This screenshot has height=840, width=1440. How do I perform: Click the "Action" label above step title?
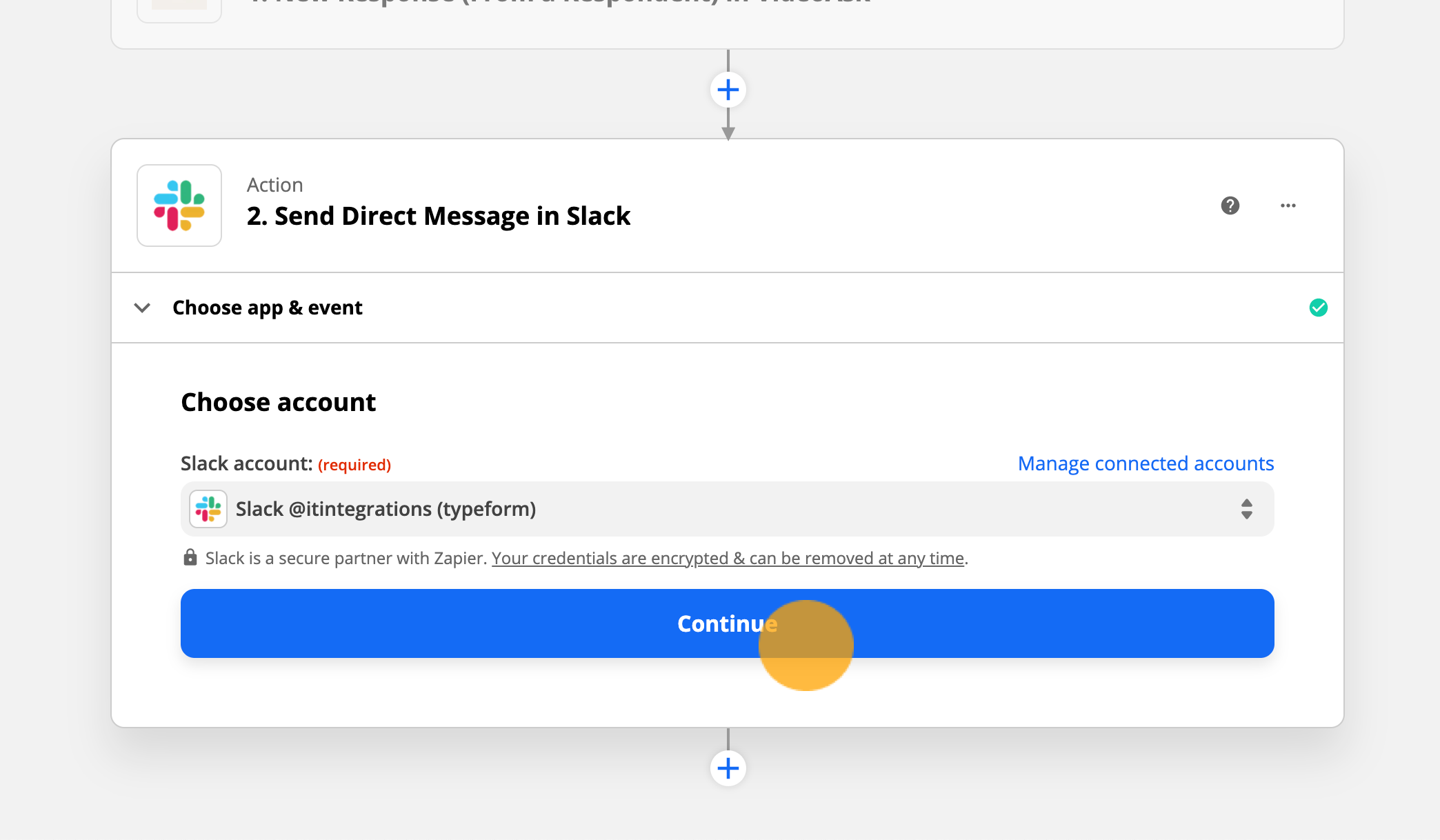pyautogui.click(x=275, y=185)
